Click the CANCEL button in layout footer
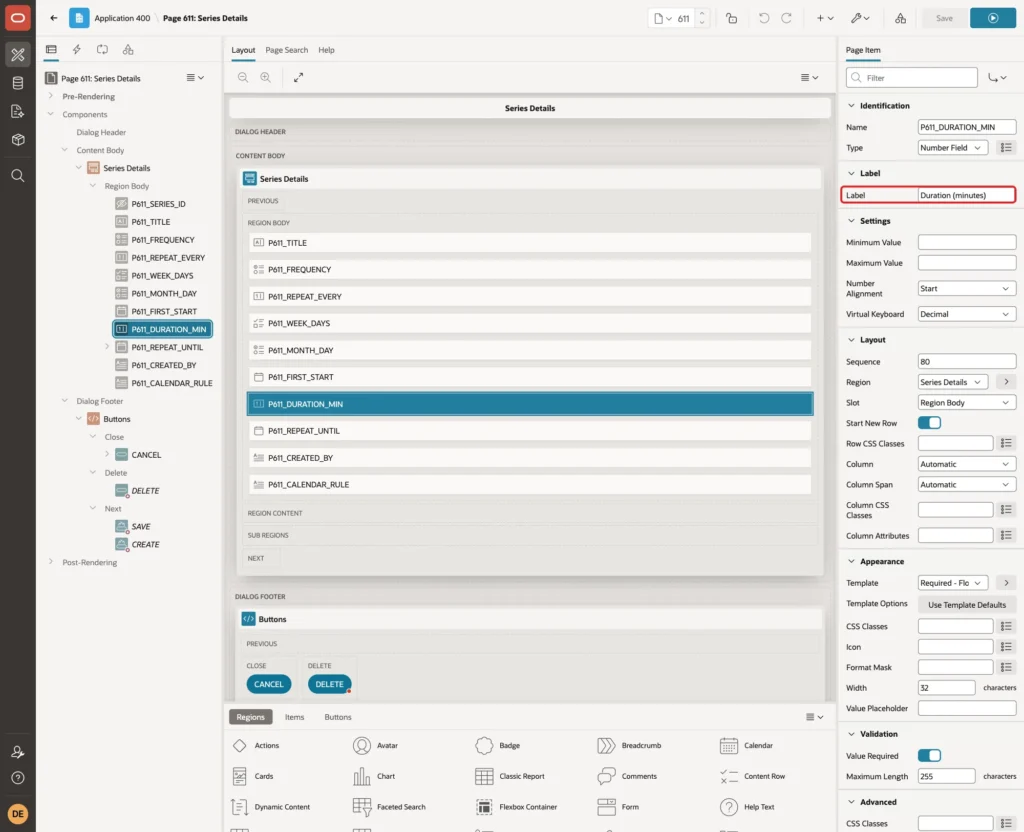The image size is (1024, 832). [x=268, y=684]
